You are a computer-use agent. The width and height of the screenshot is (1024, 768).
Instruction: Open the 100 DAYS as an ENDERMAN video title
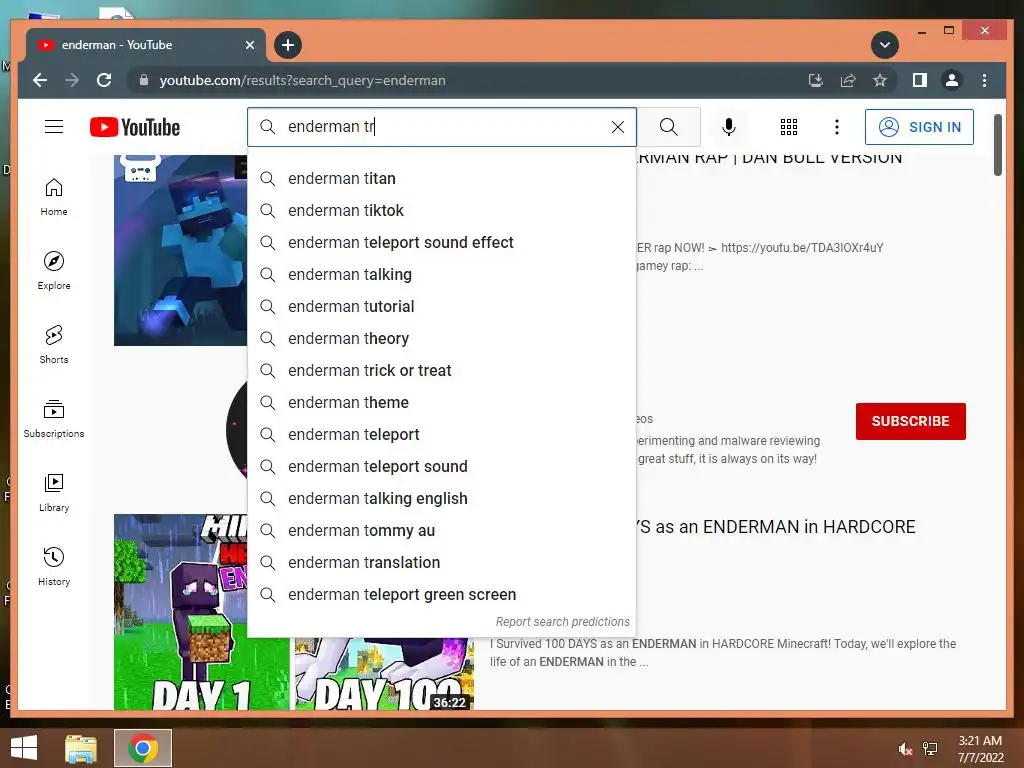(x=777, y=527)
